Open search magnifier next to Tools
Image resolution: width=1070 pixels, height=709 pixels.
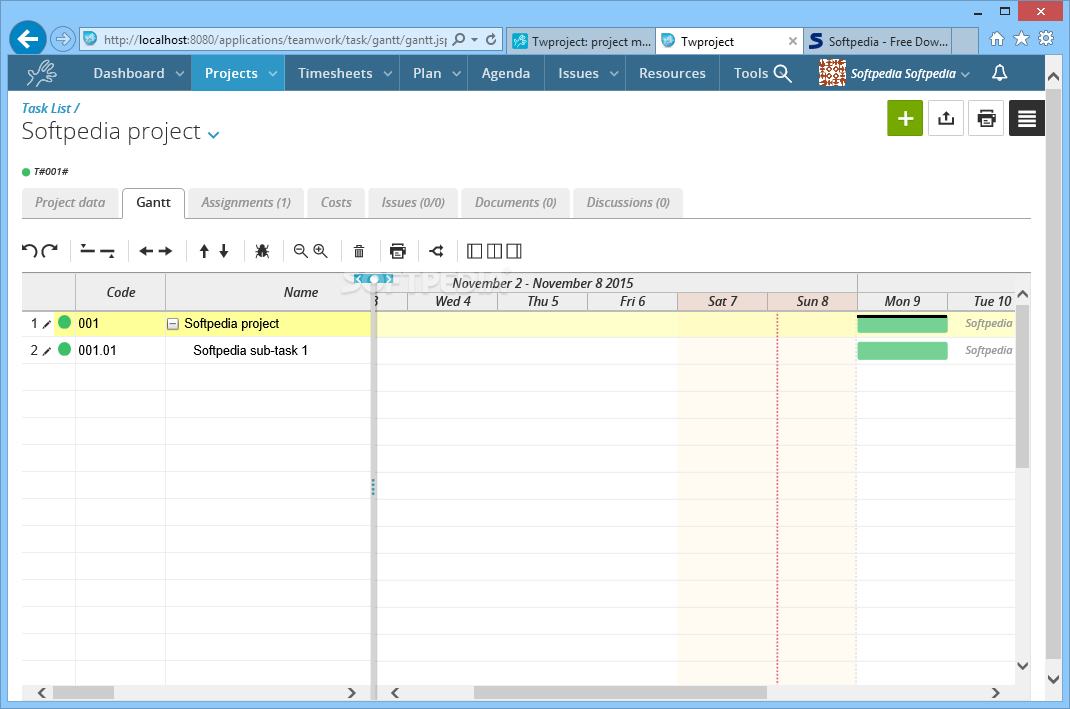click(x=783, y=74)
